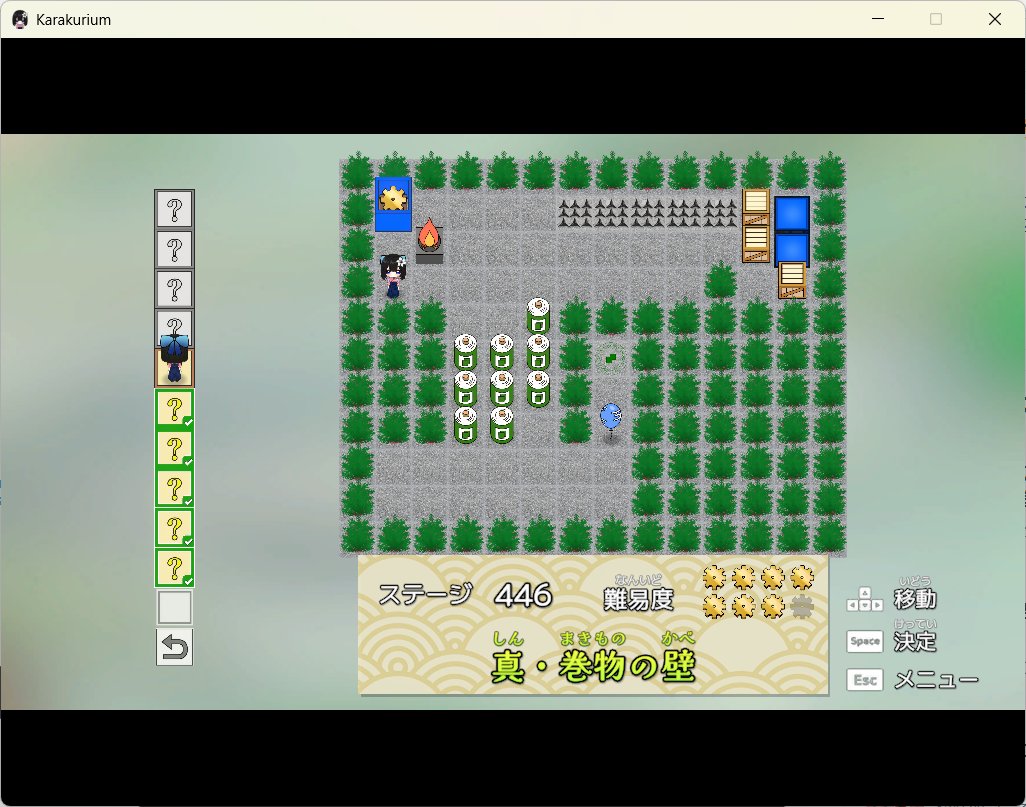Click the undo arrow button in sidebar
The height and width of the screenshot is (807, 1026).
point(174,647)
